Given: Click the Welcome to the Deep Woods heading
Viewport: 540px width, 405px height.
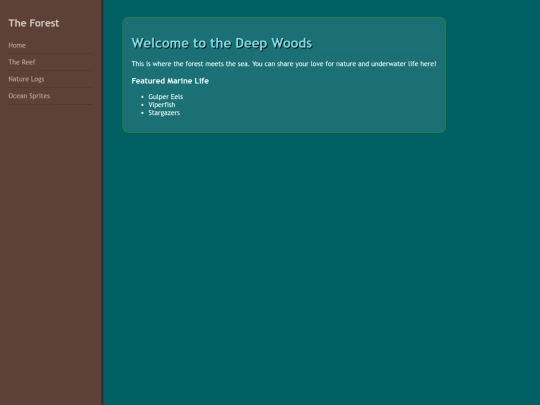Looking at the screenshot, I should click(x=222, y=43).
